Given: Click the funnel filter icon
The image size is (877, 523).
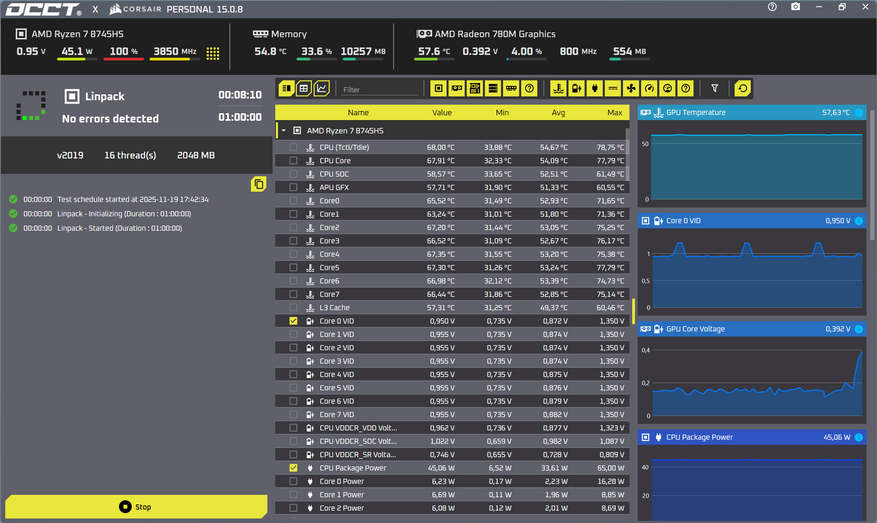Looking at the screenshot, I should pyautogui.click(x=714, y=88).
